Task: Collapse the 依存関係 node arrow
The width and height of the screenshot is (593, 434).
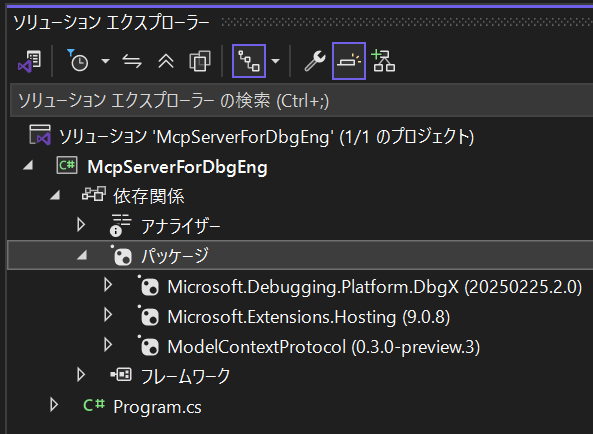Action: coord(55,195)
